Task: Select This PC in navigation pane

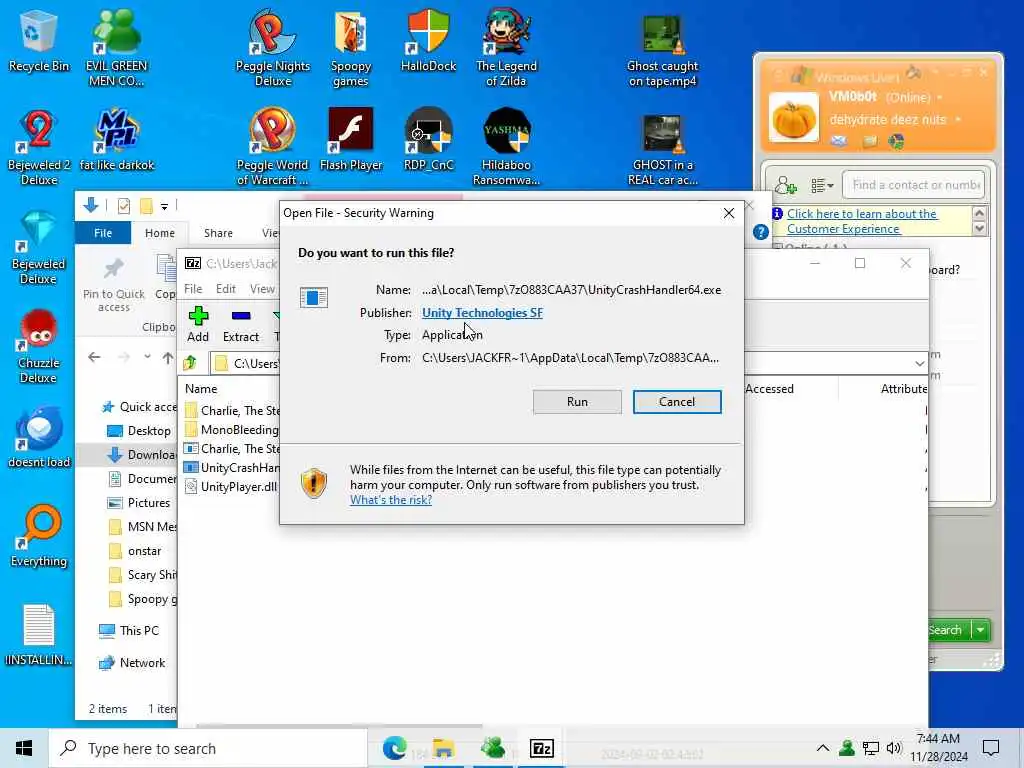Action: tap(129, 631)
